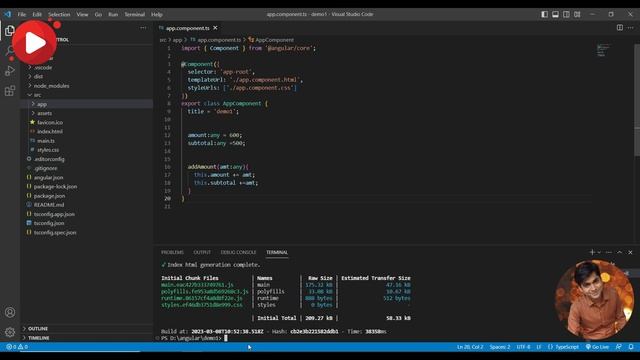Close the terminal panel
Image resolution: width=640 pixels, height=360 pixels.
coord(630,252)
